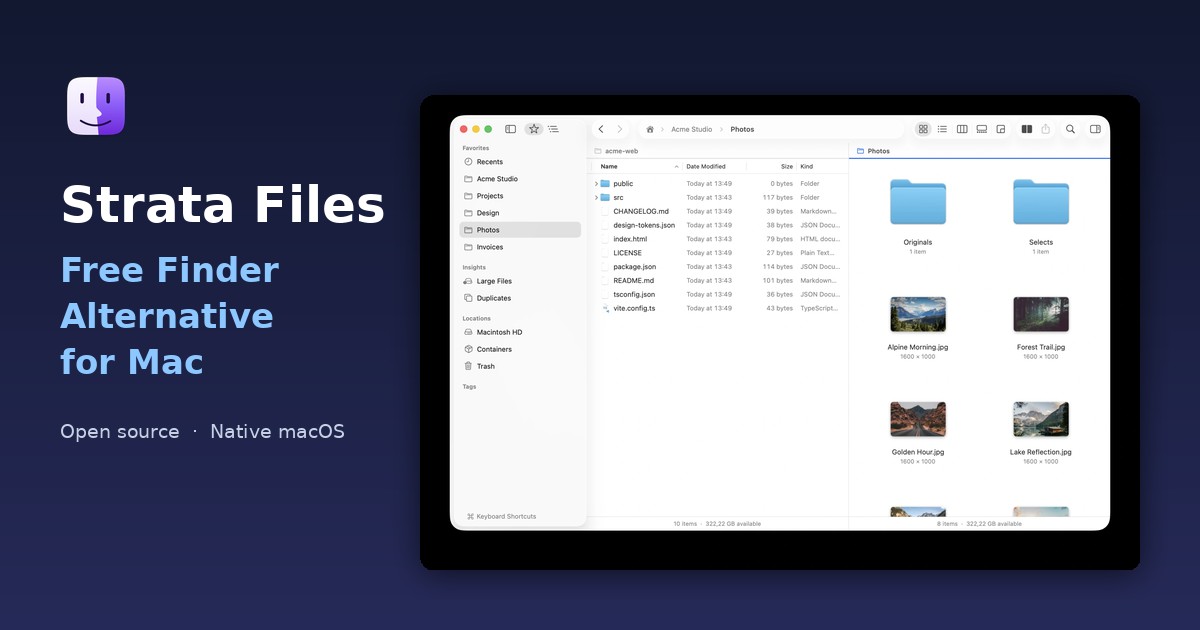1200x630 pixels.
Task: Open the Design sidebar folder
Action: (x=520, y=213)
